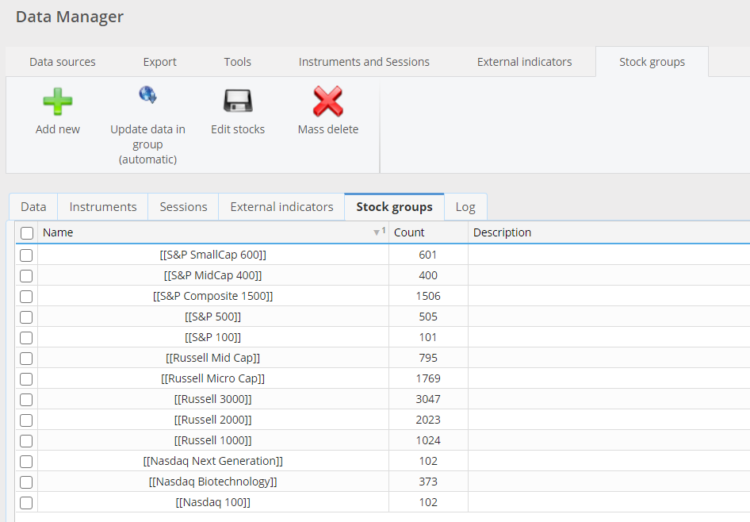Select the [[S&P MidCap 400]] name cell
This screenshot has height=522, width=750.
tap(213, 276)
